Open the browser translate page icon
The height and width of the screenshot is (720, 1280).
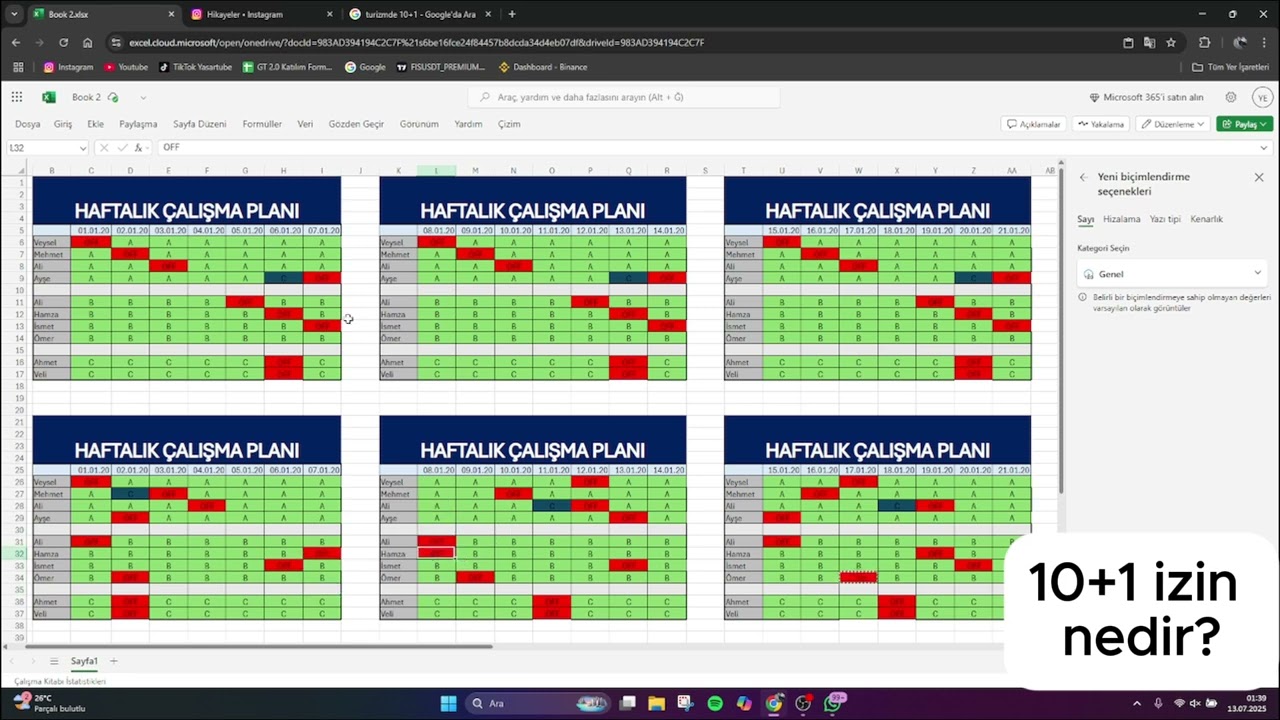click(1150, 43)
